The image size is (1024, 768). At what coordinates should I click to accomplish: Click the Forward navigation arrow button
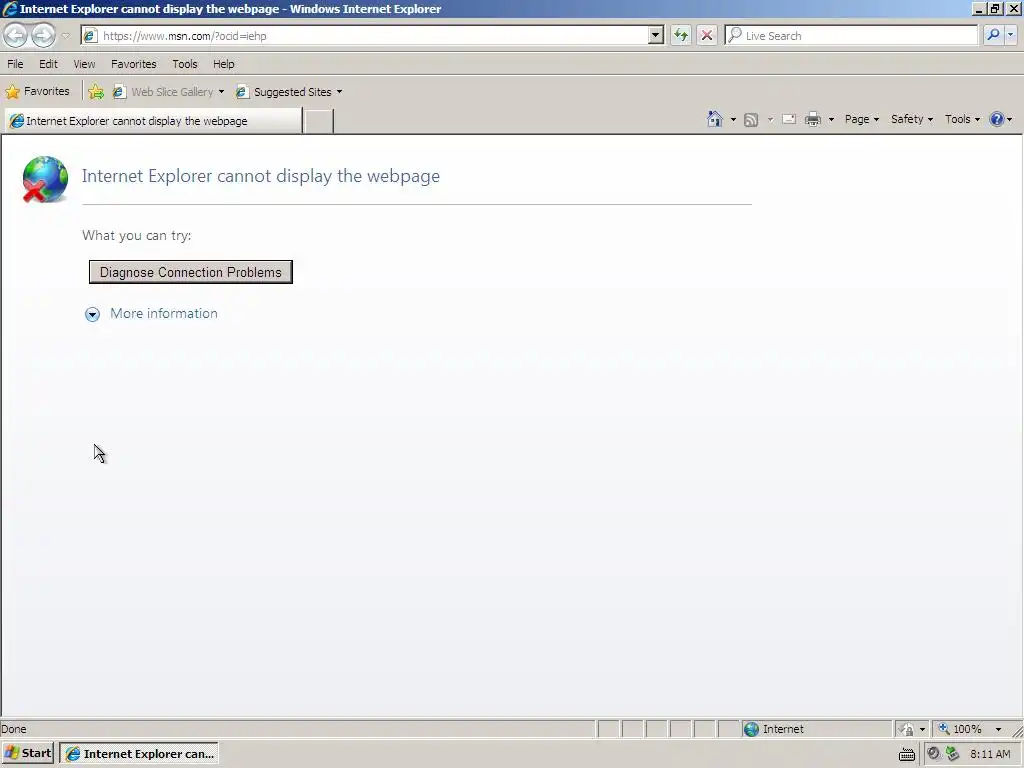pos(43,35)
